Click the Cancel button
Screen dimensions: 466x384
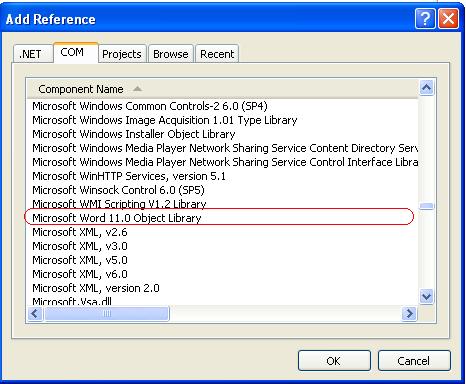coord(414,361)
